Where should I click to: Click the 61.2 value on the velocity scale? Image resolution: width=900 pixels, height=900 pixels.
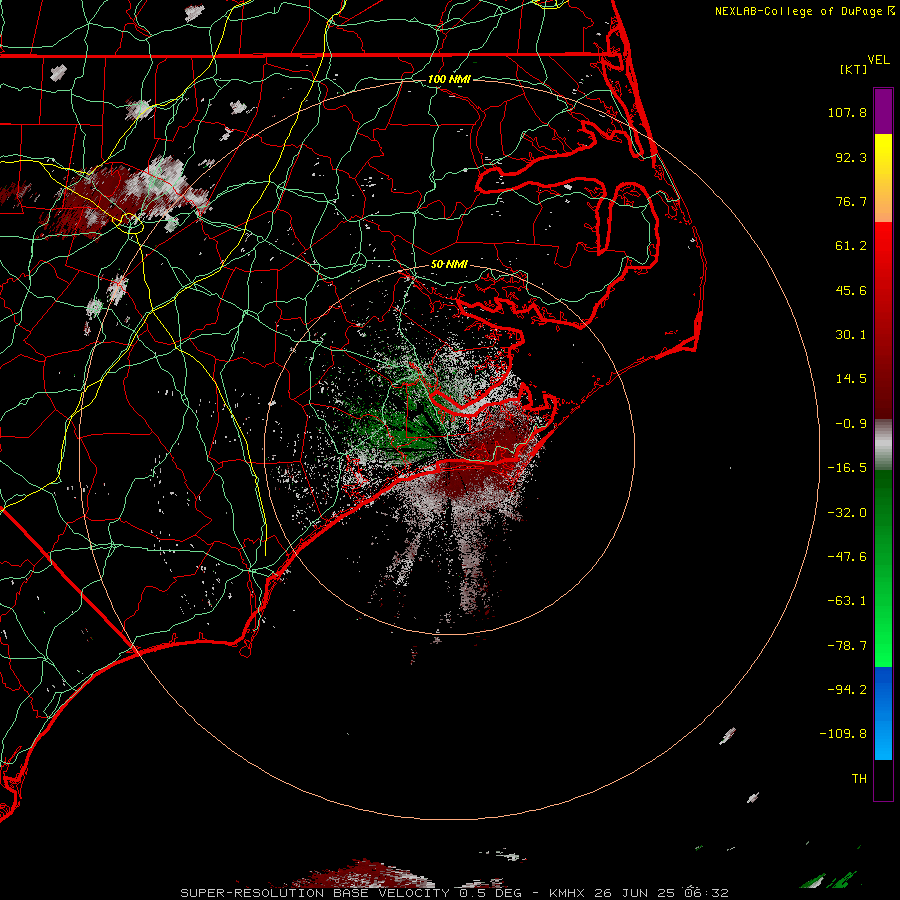click(851, 246)
